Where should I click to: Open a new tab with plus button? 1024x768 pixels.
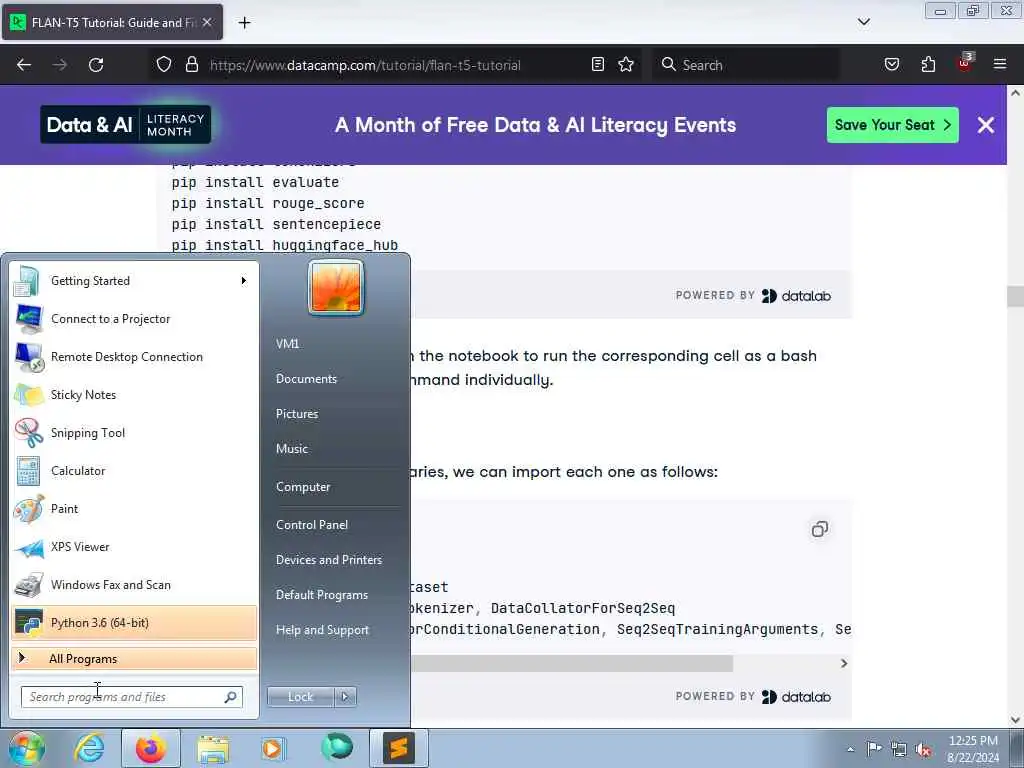point(244,23)
